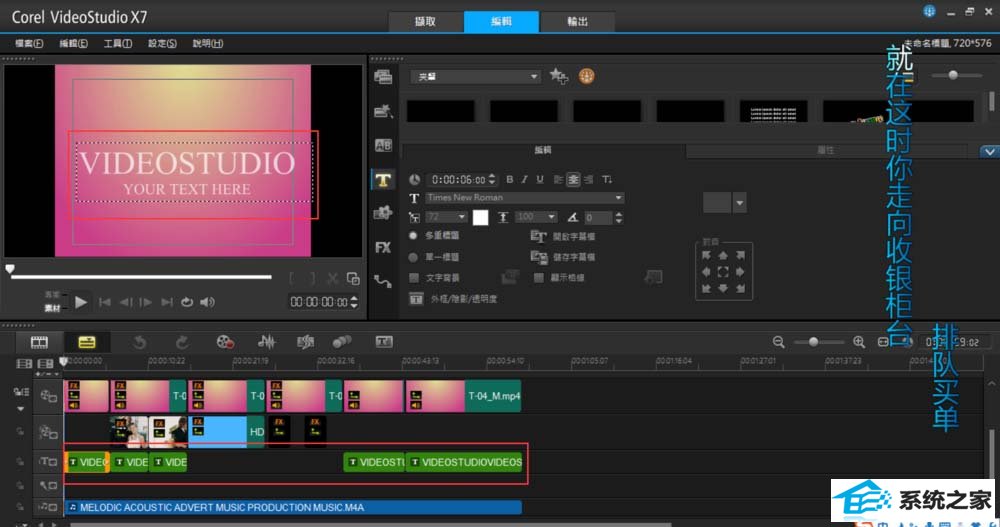Click the Redo arrow in timeline toolbar
Screen dimensions: 1000x527
coord(182,343)
